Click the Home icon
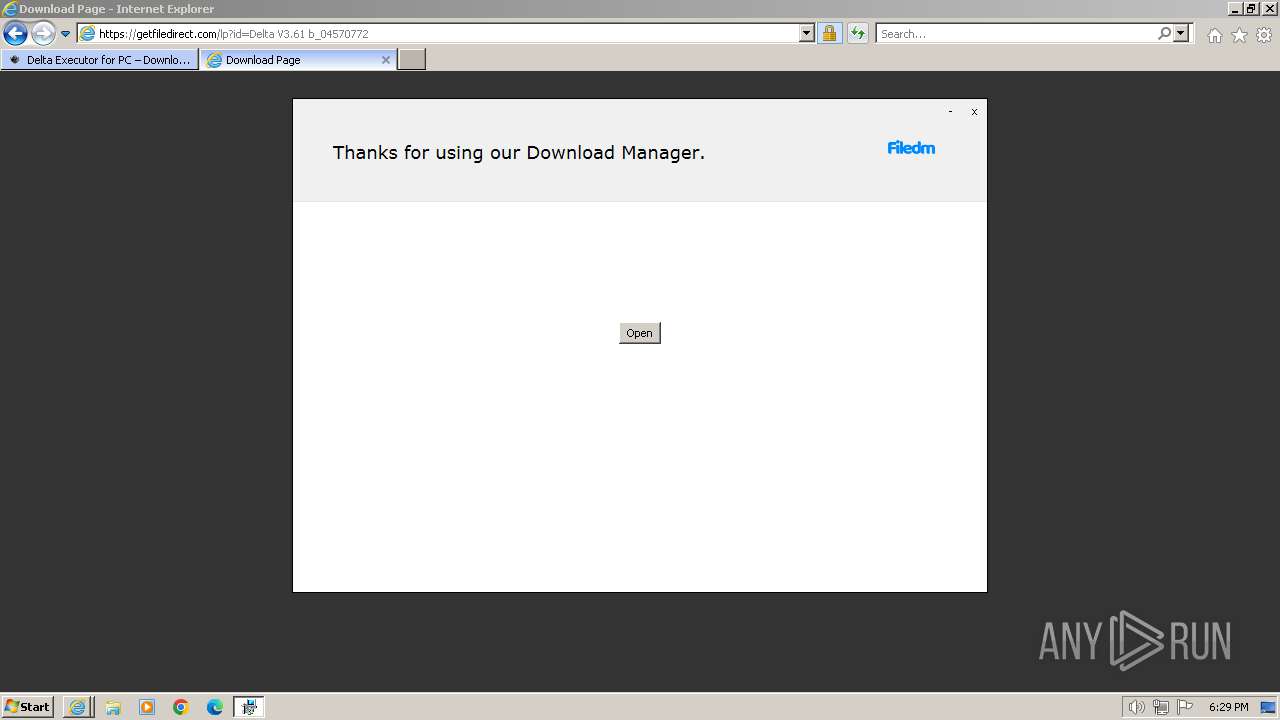 [x=1214, y=35]
